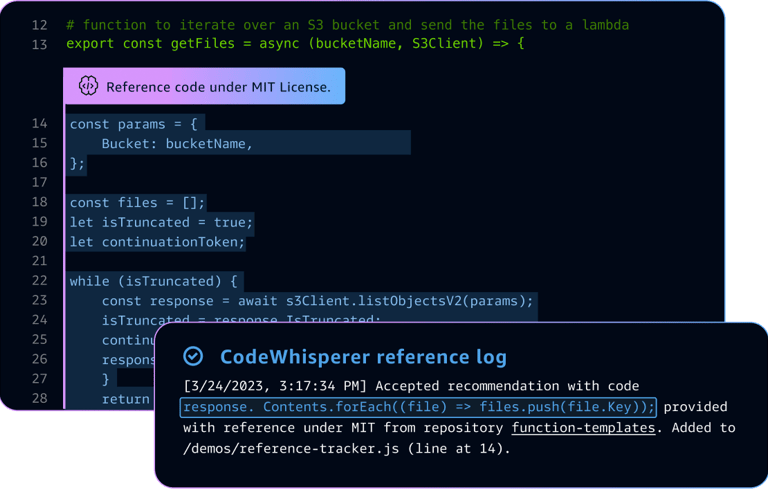
Task: Click the 'let continuationToken;' line
Action: tap(157, 242)
